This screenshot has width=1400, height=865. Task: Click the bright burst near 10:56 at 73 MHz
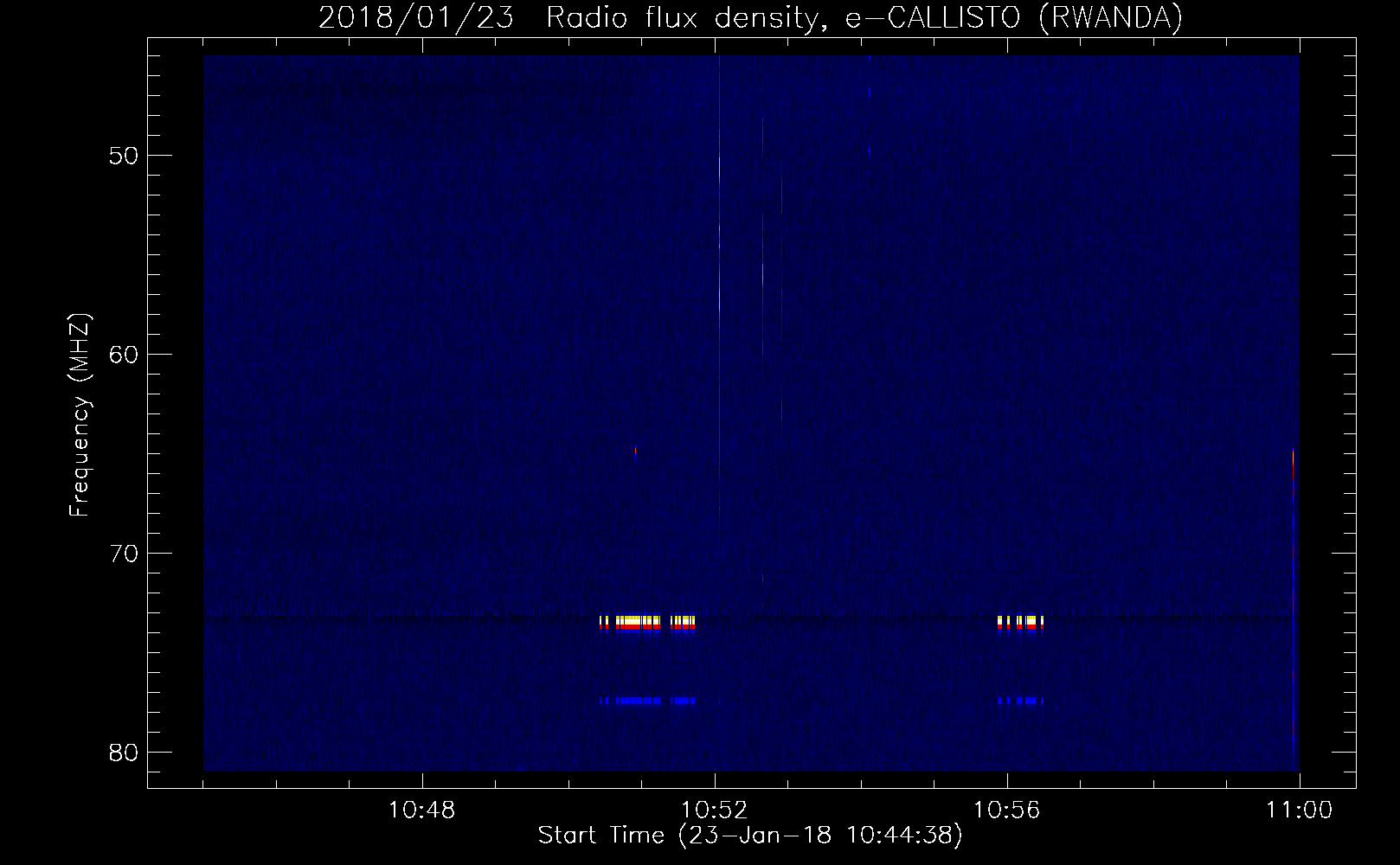1021,624
